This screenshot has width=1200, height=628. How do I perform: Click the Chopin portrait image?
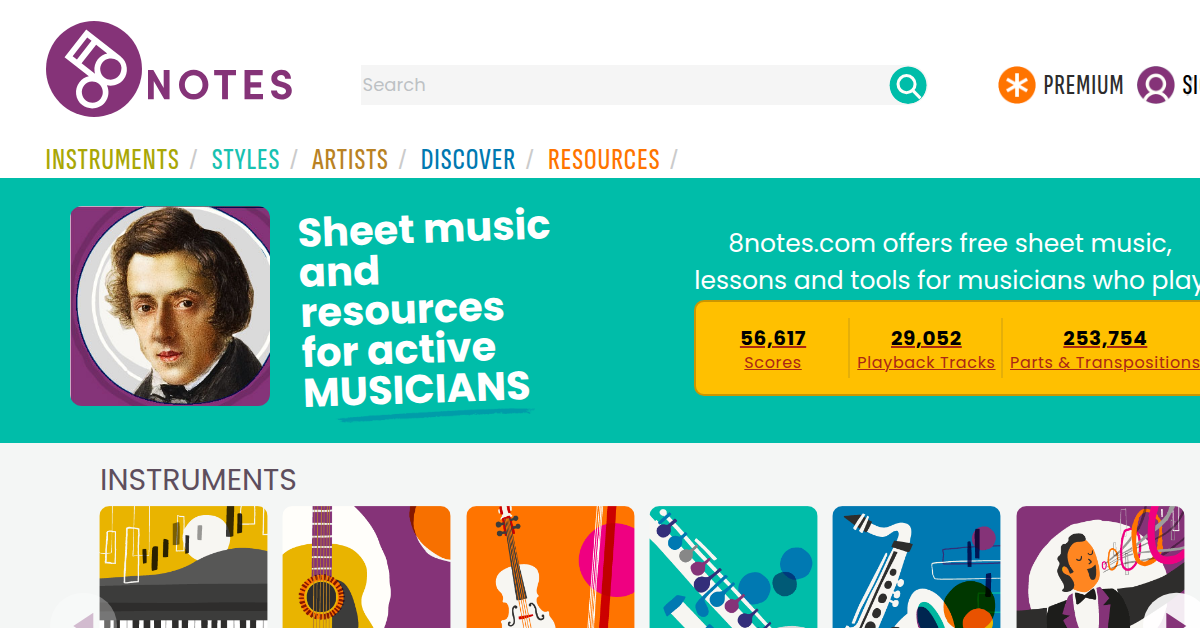point(170,306)
